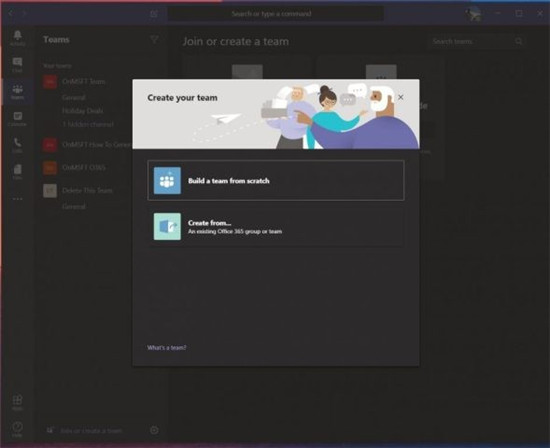Screen dimensions: 550x448
Task: Open the Holiday Deals channel
Action: coord(82,111)
